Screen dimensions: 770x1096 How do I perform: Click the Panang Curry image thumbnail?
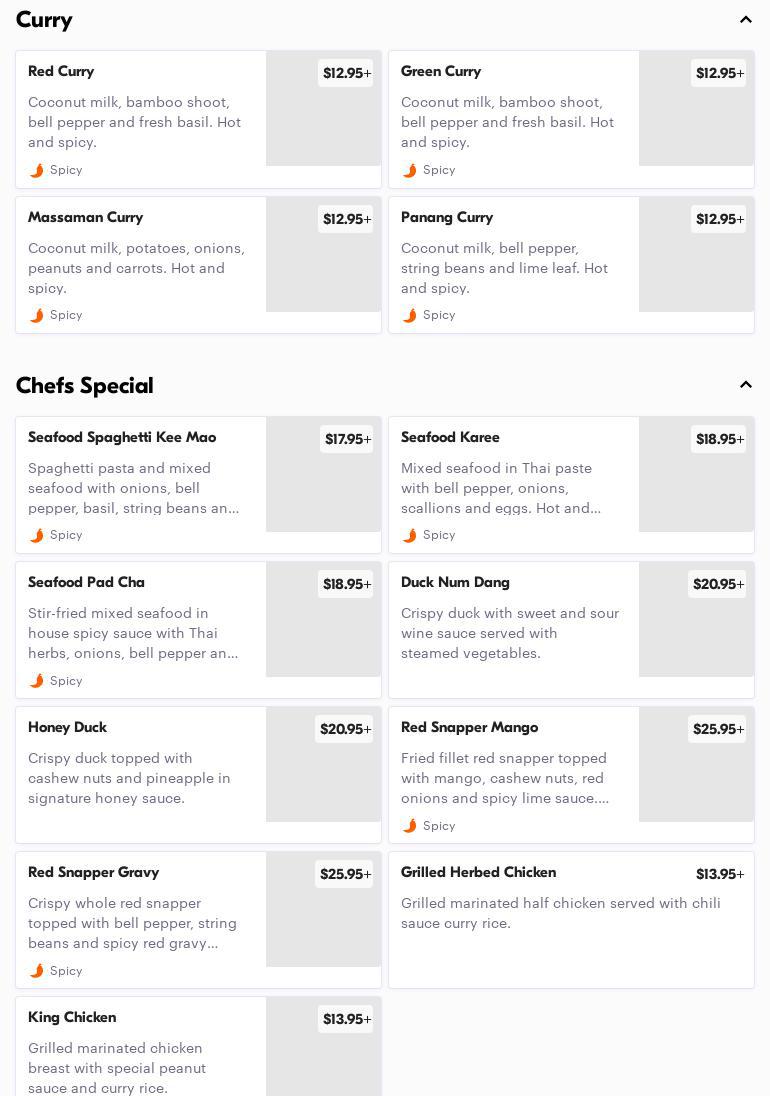coord(696,265)
